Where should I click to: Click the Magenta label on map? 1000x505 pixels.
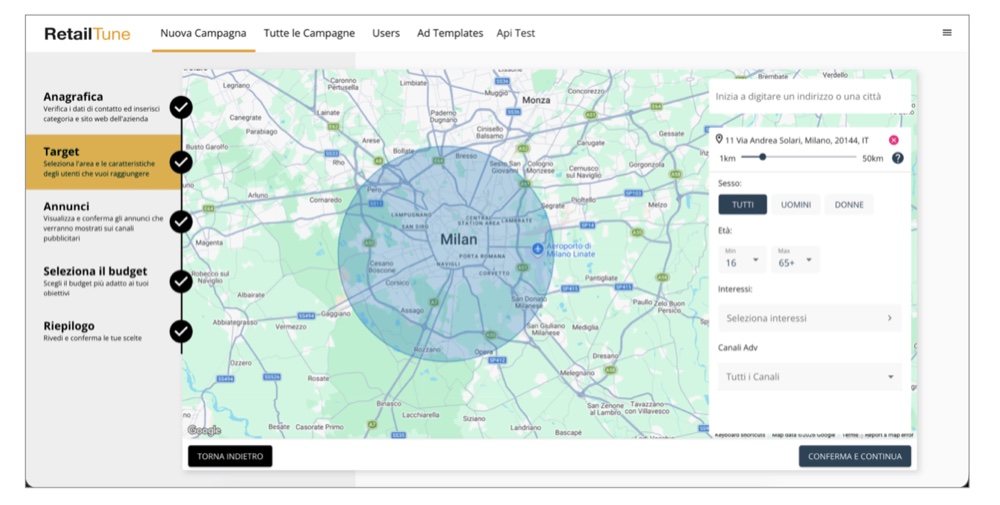click(x=209, y=243)
